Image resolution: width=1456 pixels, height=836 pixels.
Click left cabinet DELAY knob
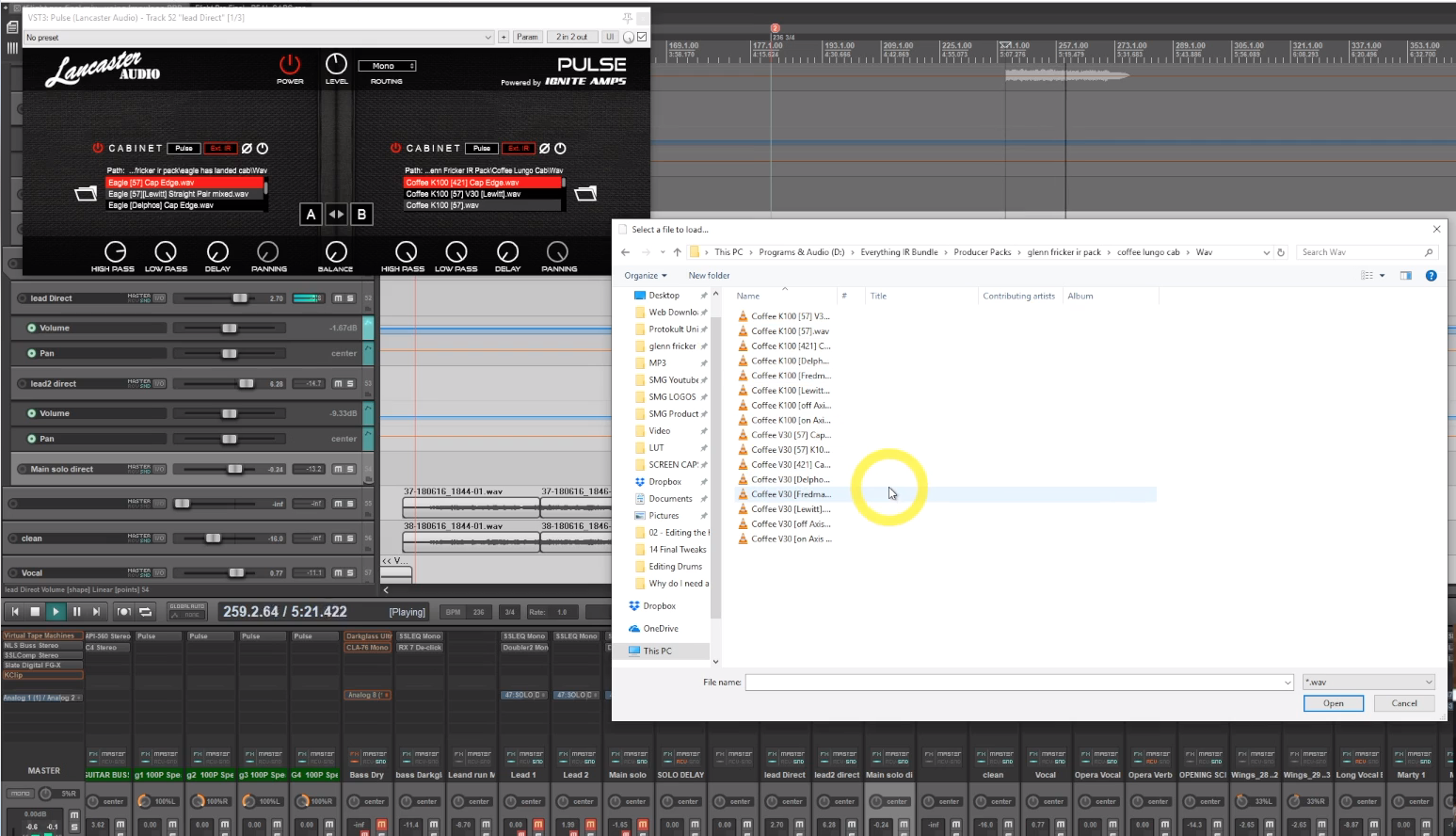(217, 251)
